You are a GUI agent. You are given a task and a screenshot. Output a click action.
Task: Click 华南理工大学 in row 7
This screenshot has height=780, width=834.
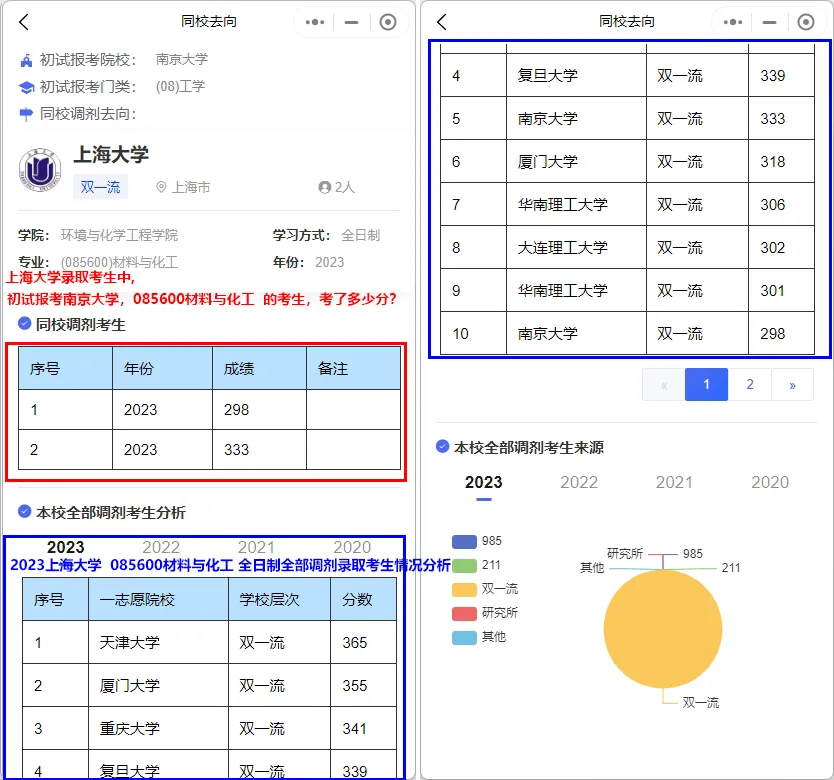[x=563, y=204]
